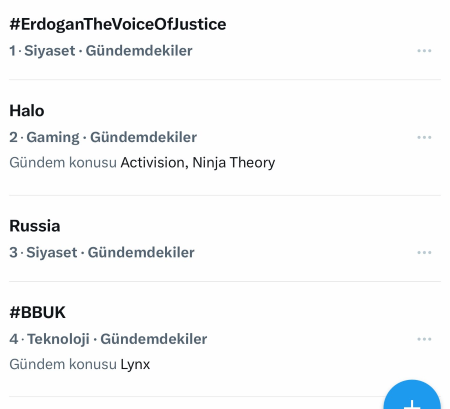450x409 pixels.
Task: Open the #ErdoganTheVoiceOfJustice hashtag
Action: click(118, 24)
